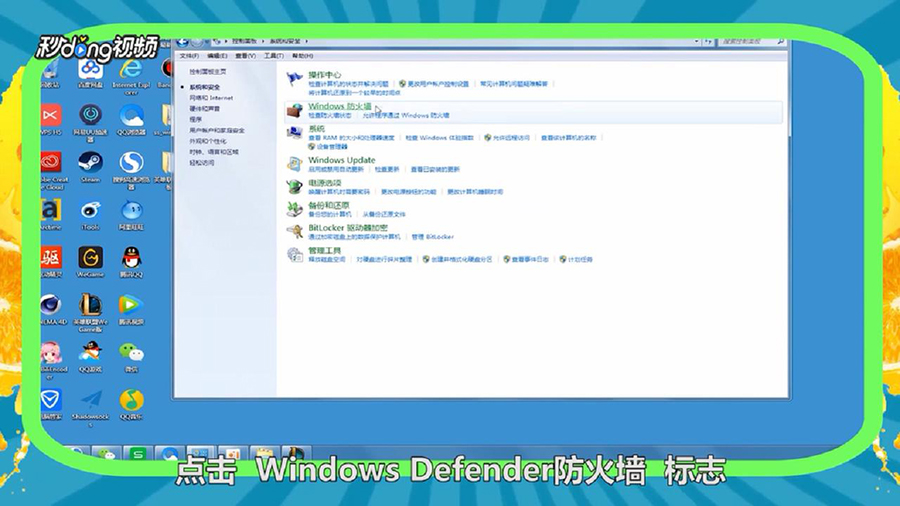The image size is (900, 506).
Task: Open the 操作中心 heading link
Action: tap(324, 75)
